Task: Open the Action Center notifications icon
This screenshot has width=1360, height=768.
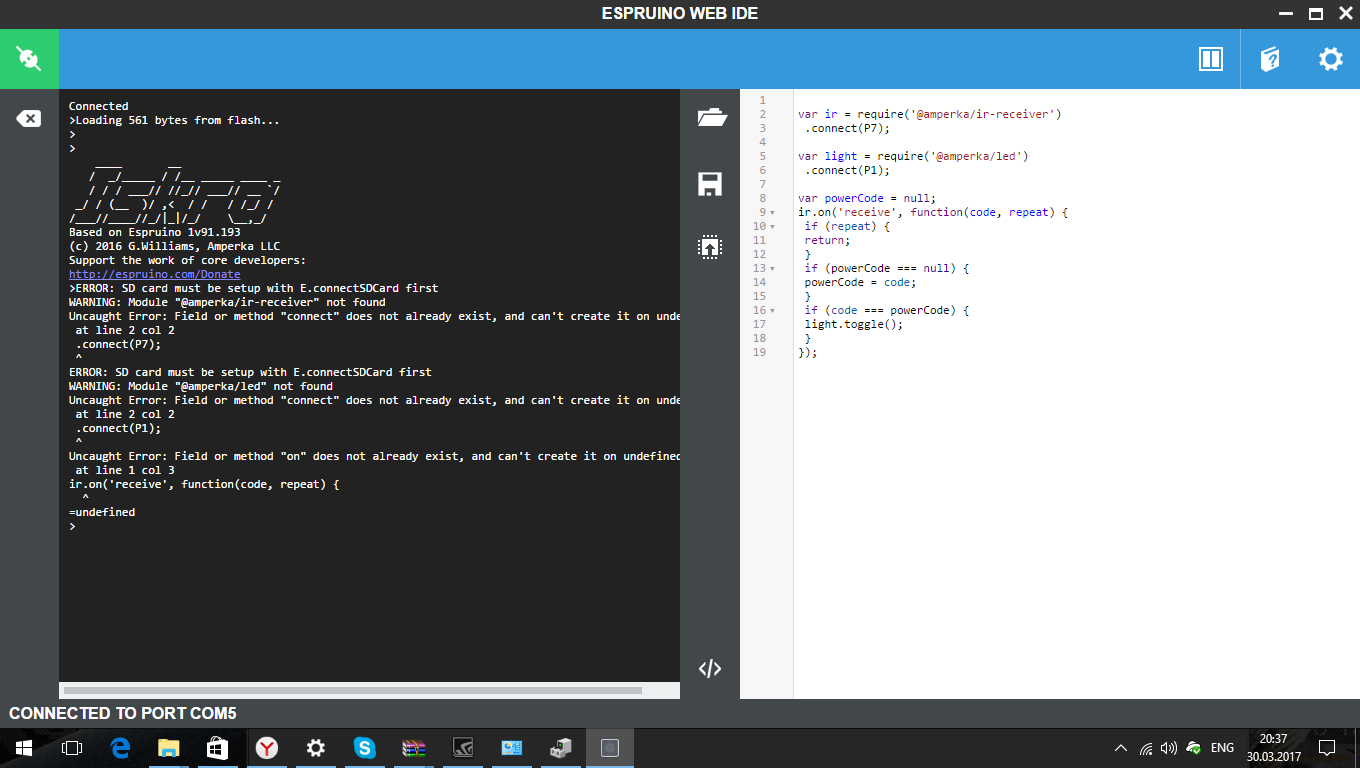Action: tap(1327, 748)
